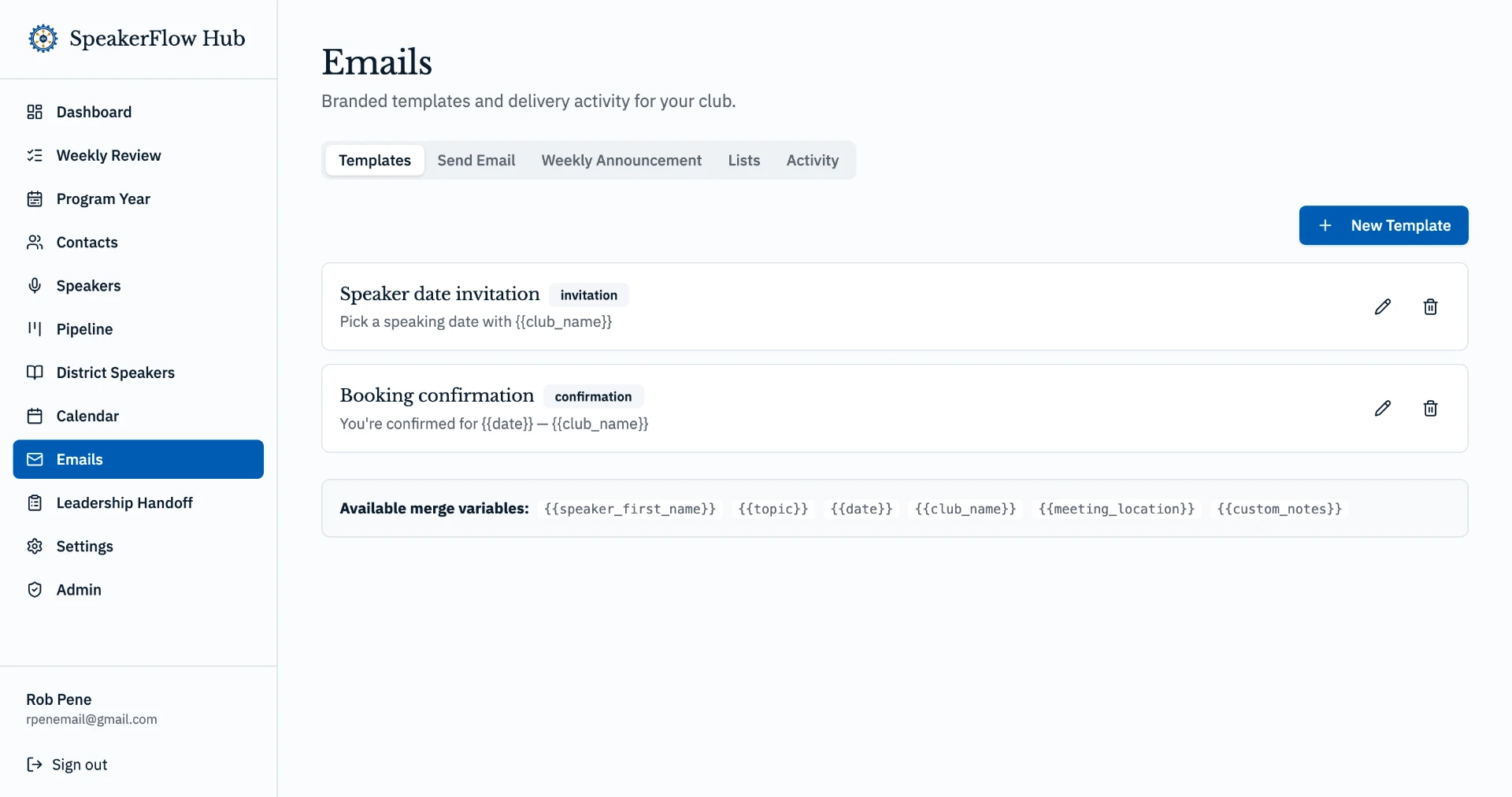This screenshot has width=1512, height=797.
Task: Click the confirmation category badge
Action: click(593, 396)
